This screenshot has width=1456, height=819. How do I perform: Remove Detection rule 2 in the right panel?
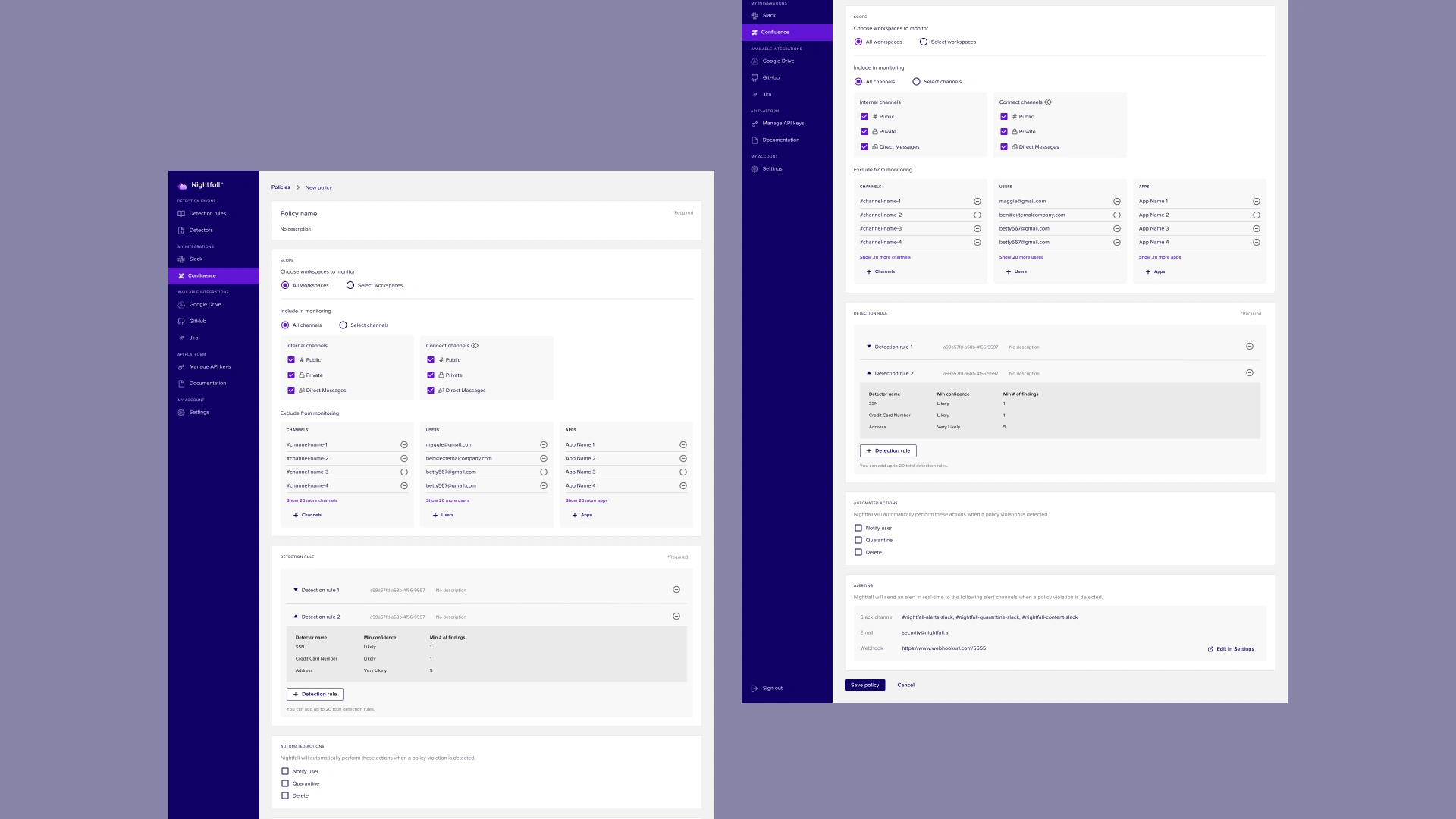coord(1250,373)
